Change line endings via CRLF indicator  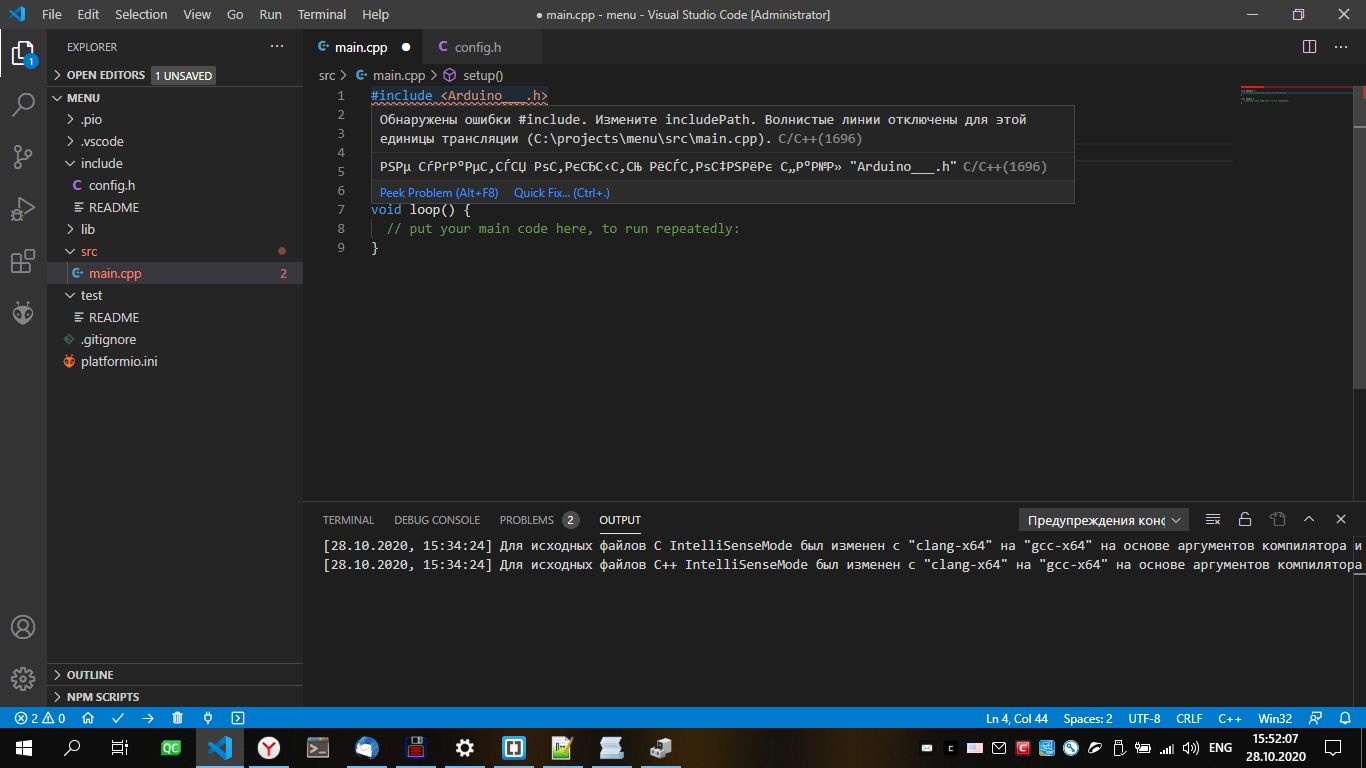point(1189,718)
